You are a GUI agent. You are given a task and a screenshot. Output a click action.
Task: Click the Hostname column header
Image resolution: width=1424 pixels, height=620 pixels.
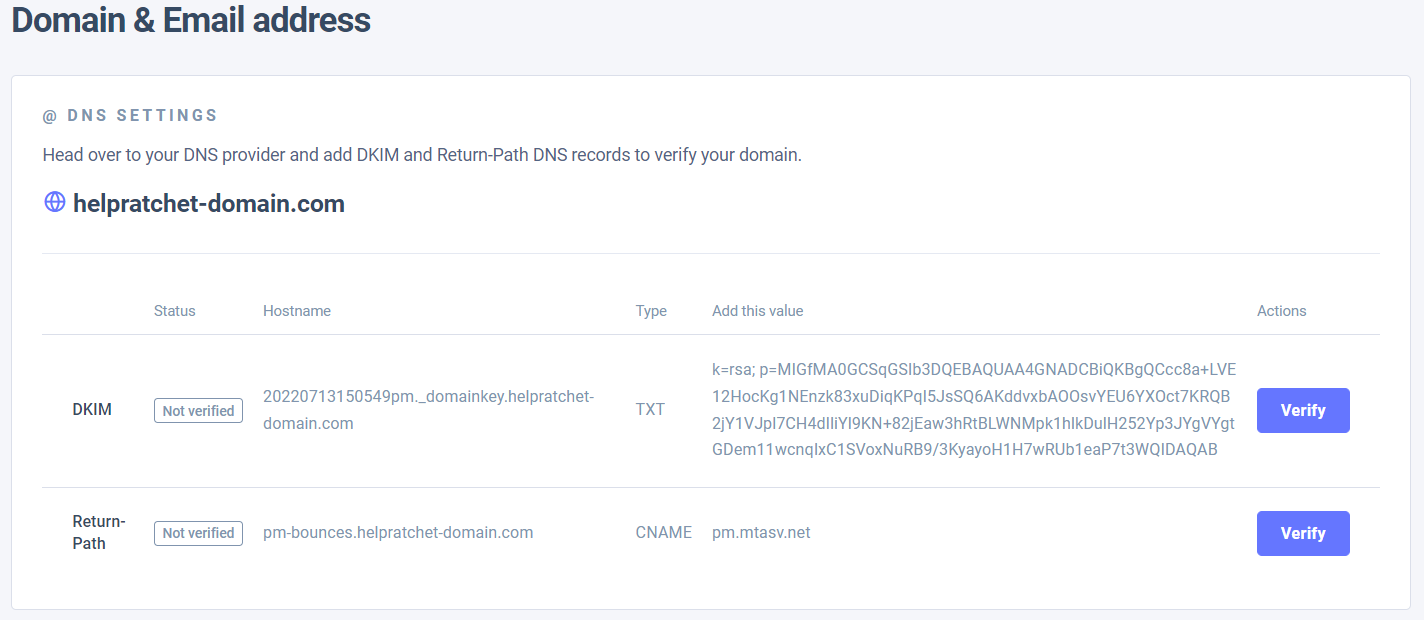(x=297, y=311)
